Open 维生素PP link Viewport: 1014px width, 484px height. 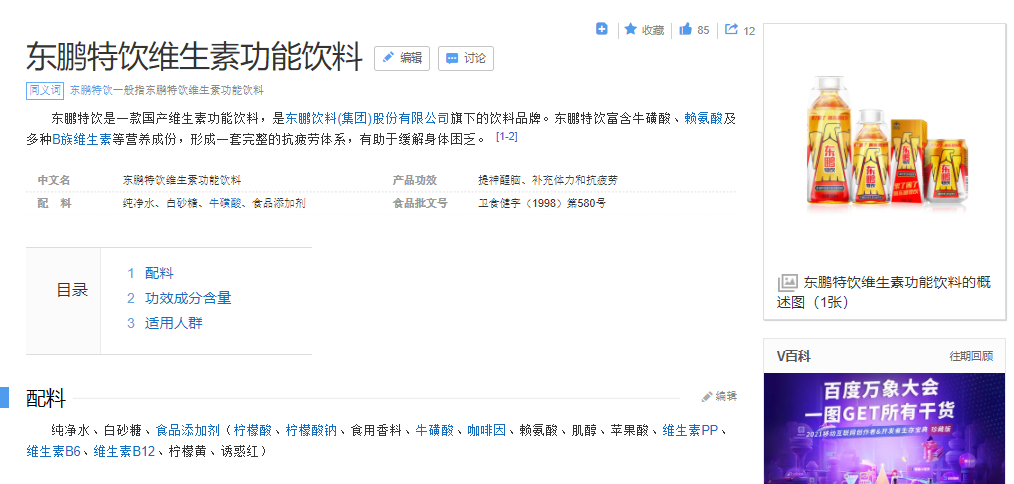690,430
